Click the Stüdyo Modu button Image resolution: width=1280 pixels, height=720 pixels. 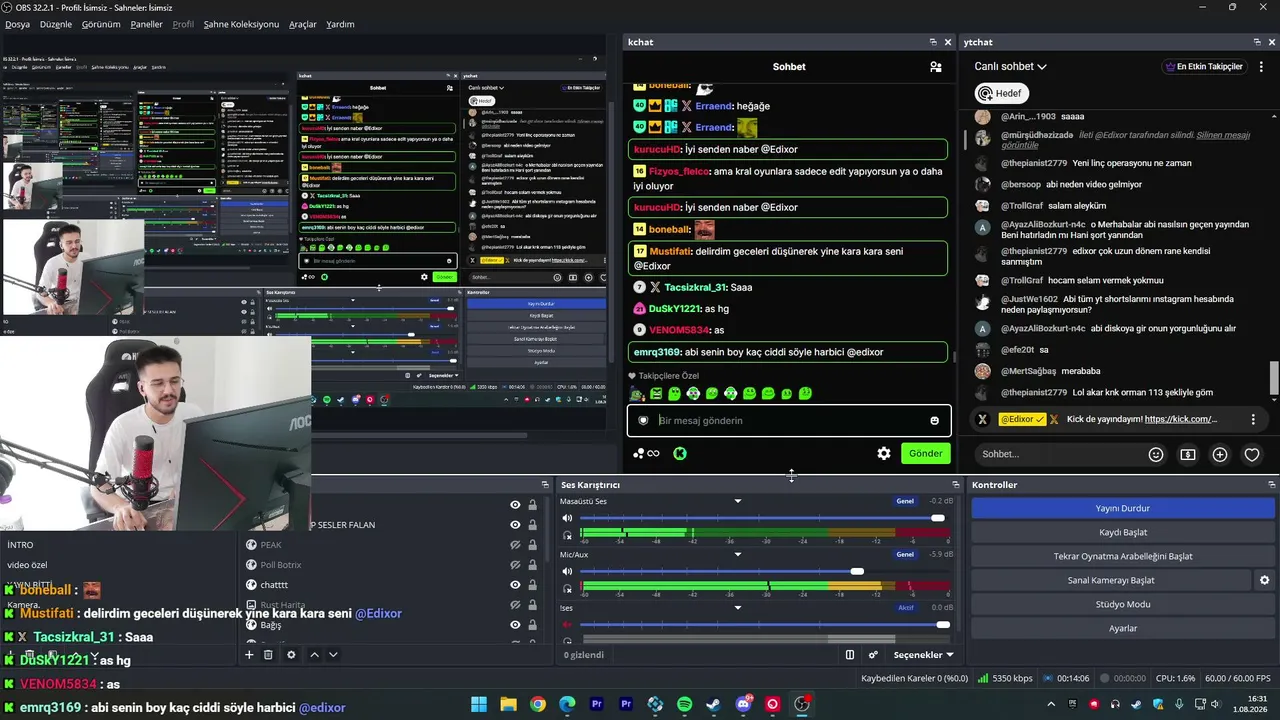[1123, 604]
